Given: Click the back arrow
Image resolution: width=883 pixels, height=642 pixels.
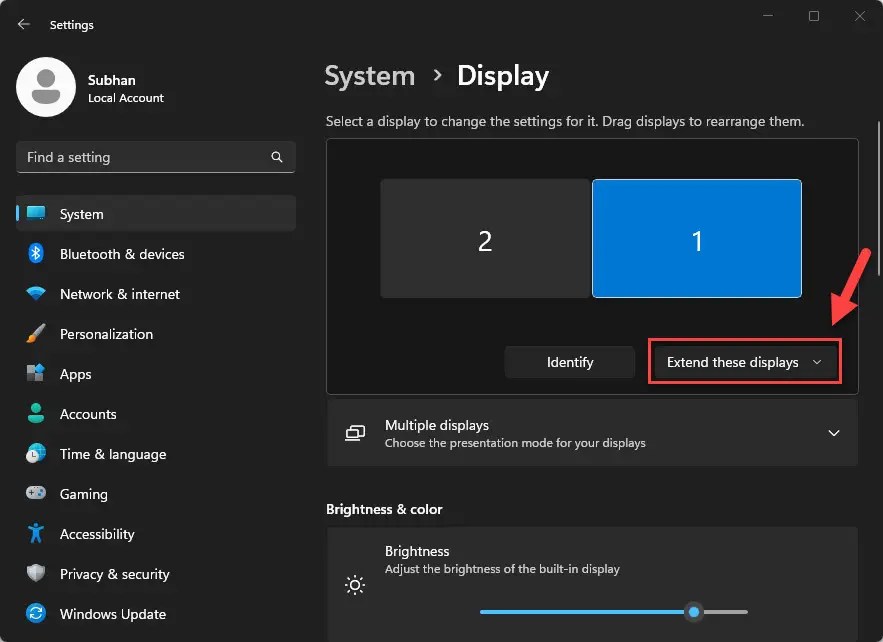Looking at the screenshot, I should (x=22, y=24).
